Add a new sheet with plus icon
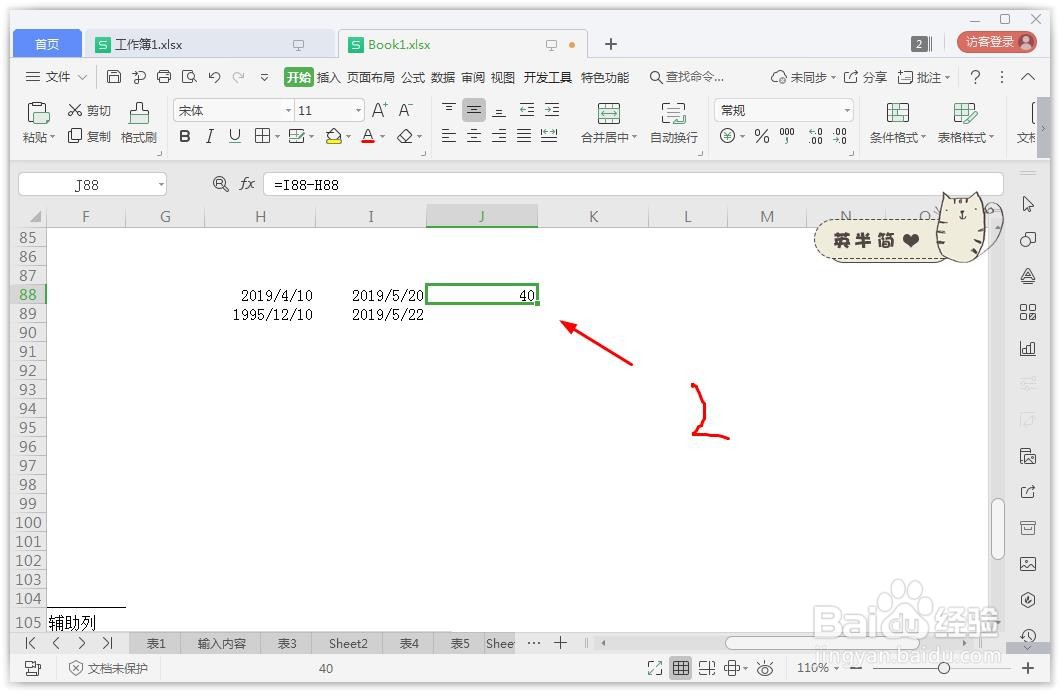The height and width of the screenshot is (692, 1060). tap(560, 643)
